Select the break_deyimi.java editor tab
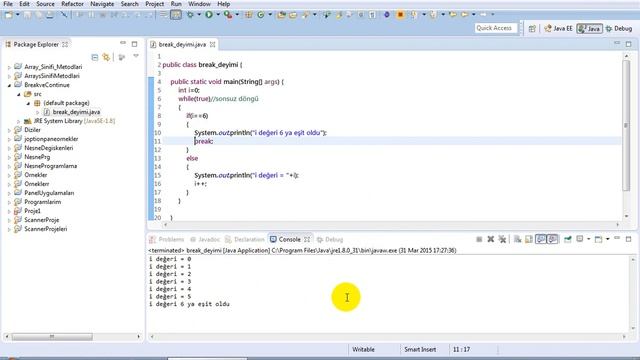 click(182, 44)
